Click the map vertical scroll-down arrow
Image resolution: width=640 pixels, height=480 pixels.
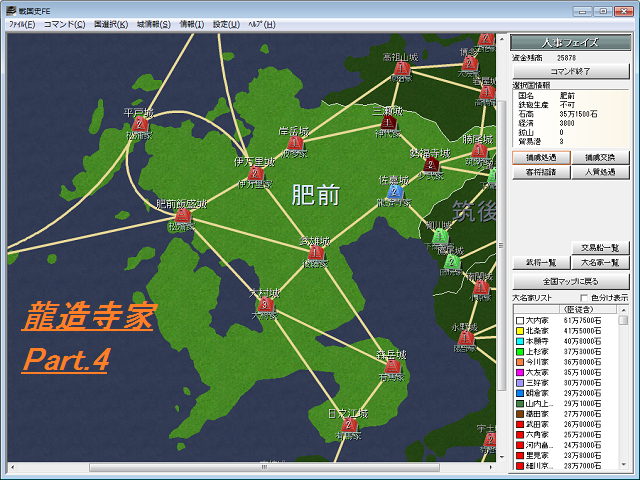[x=501, y=457]
